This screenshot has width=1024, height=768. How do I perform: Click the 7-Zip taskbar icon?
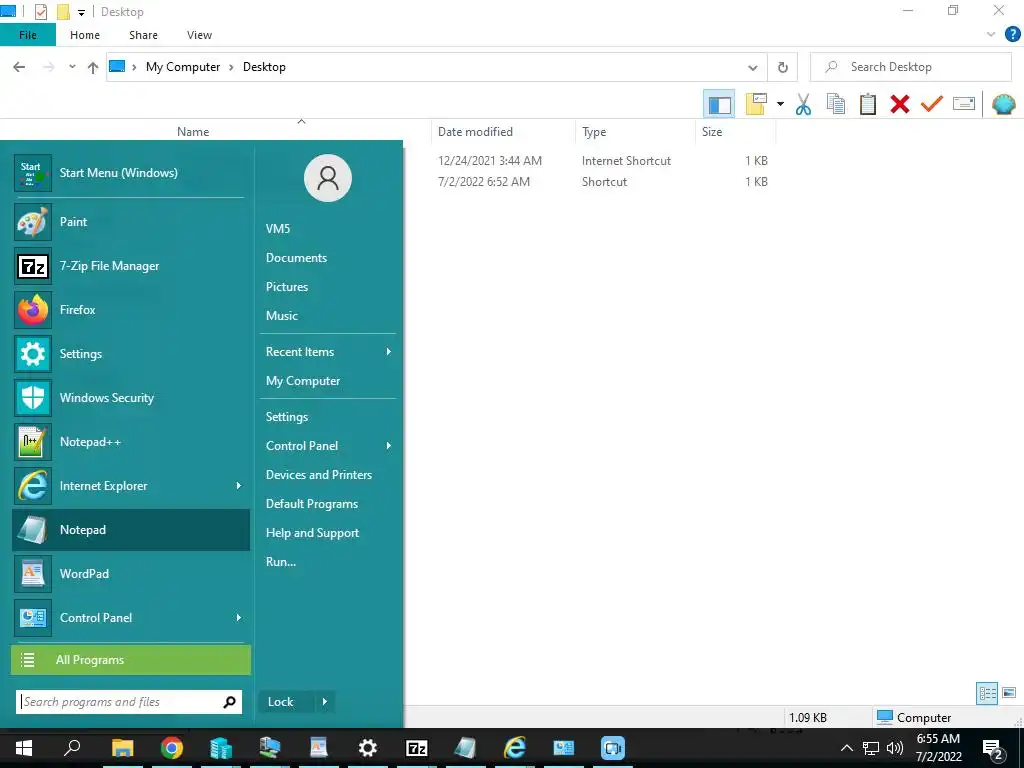pos(417,748)
